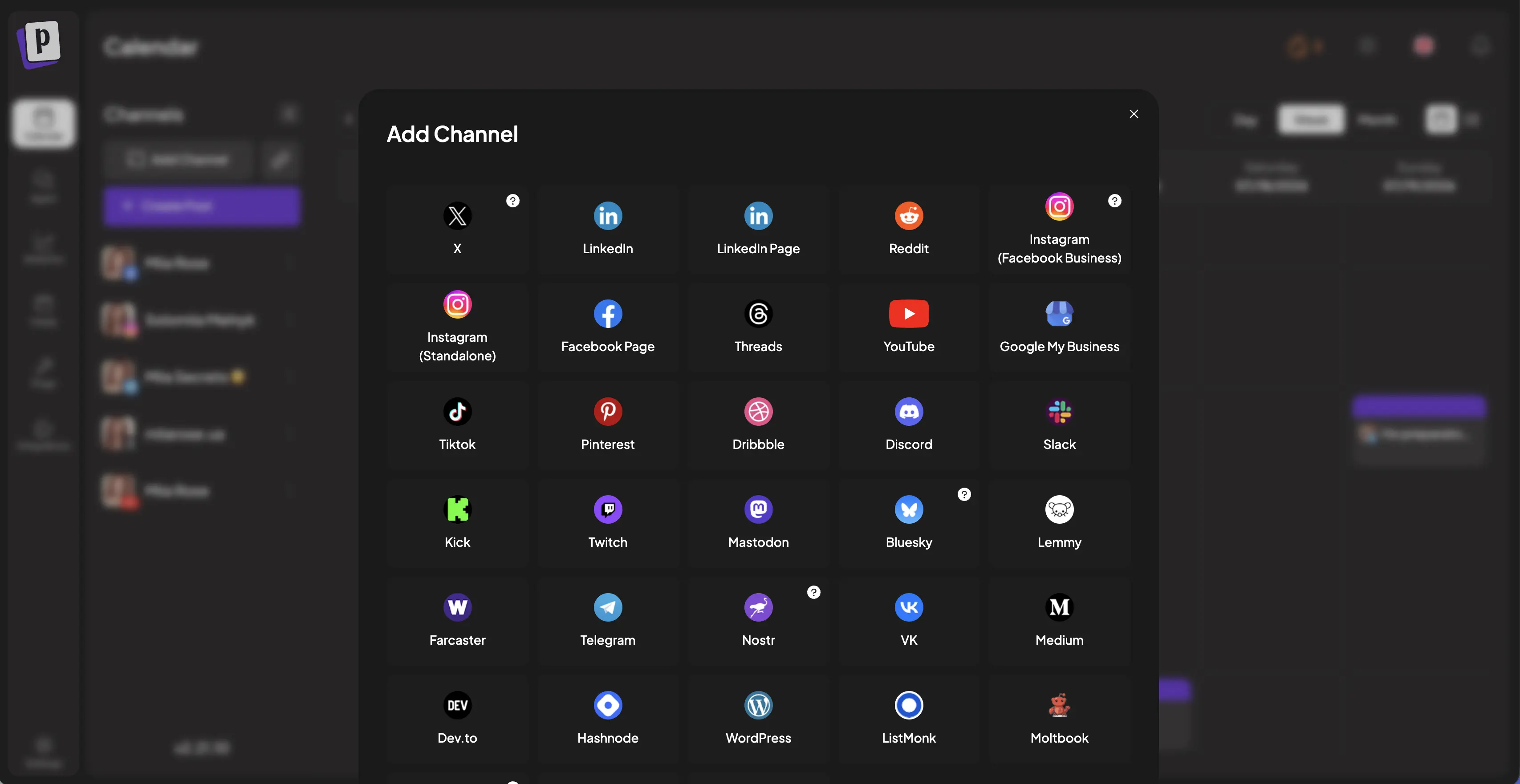
Task: Choose the Dev.to channel
Action: click(x=457, y=719)
